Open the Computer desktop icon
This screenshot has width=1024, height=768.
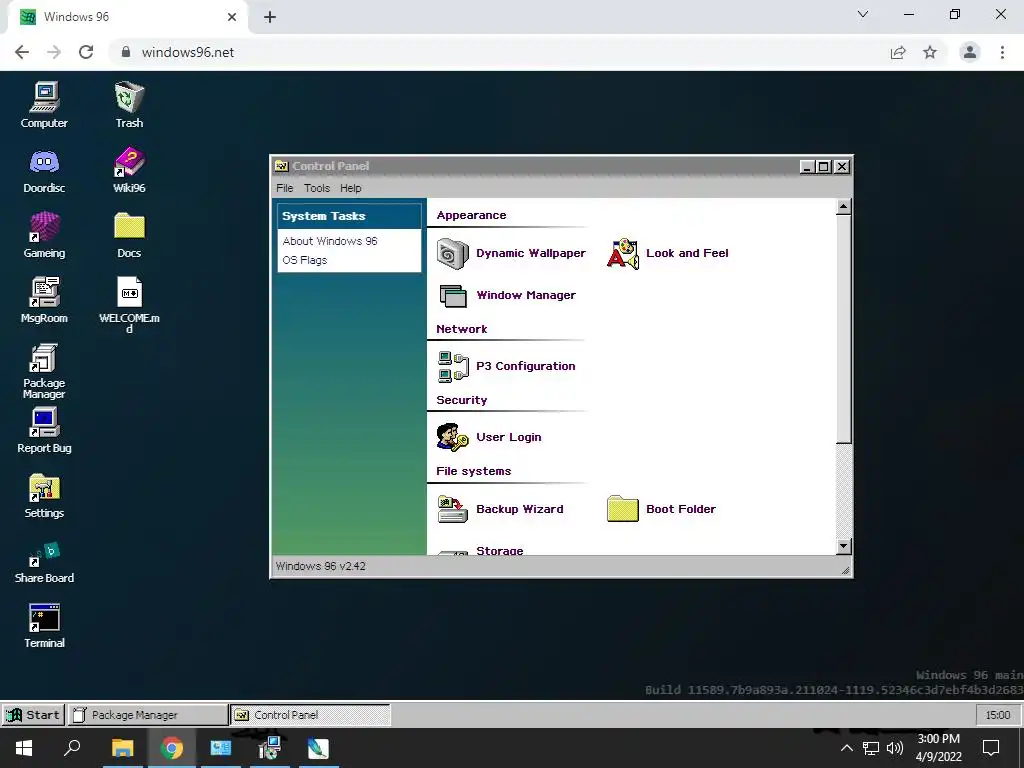click(44, 104)
